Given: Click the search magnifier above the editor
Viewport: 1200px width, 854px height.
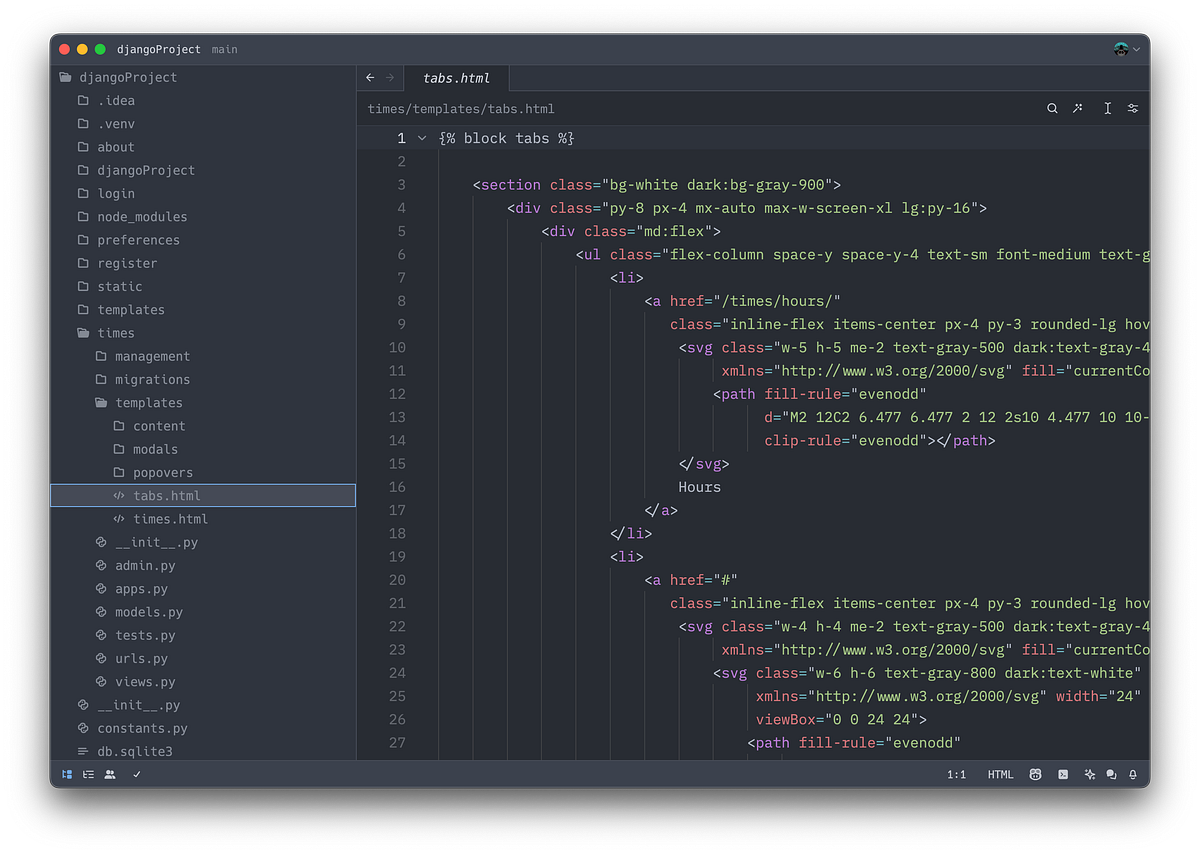Looking at the screenshot, I should pos(1051,108).
